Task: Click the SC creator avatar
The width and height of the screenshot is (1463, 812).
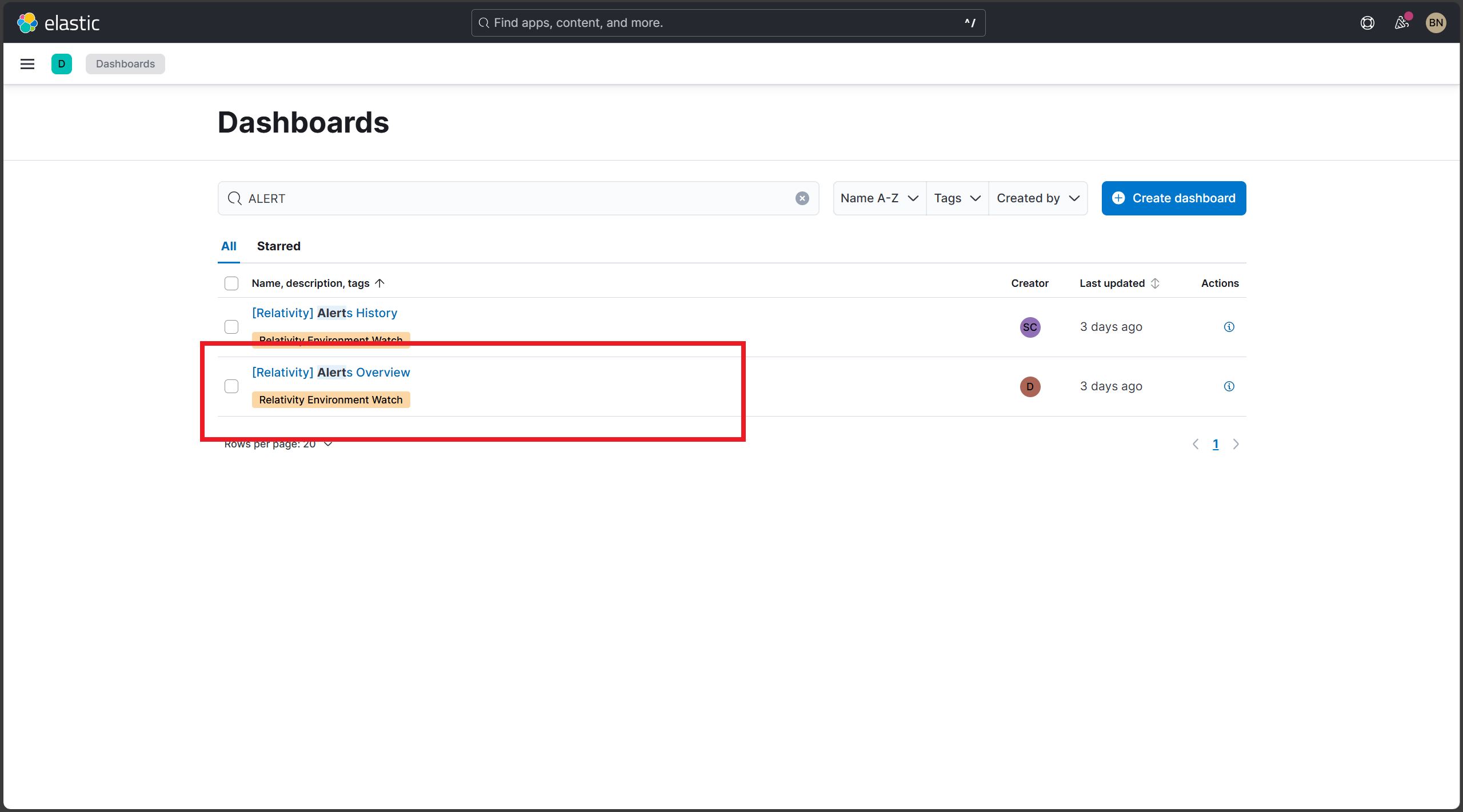Action: point(1029,327)
